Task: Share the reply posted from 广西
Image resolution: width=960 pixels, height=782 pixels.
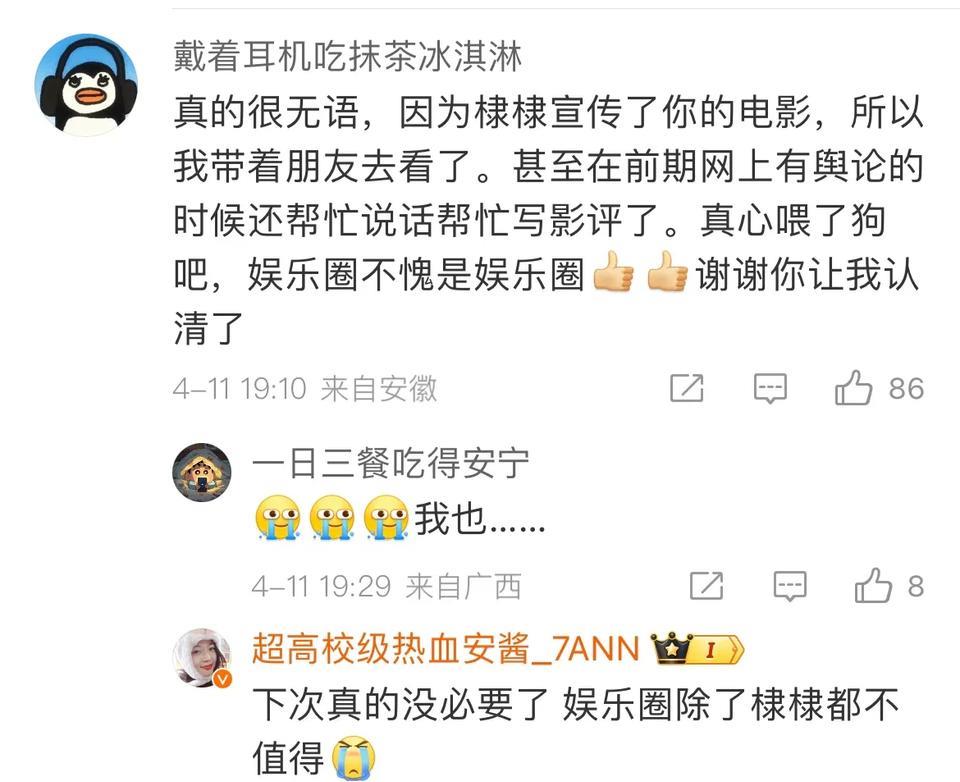Action: click(707, 585)
